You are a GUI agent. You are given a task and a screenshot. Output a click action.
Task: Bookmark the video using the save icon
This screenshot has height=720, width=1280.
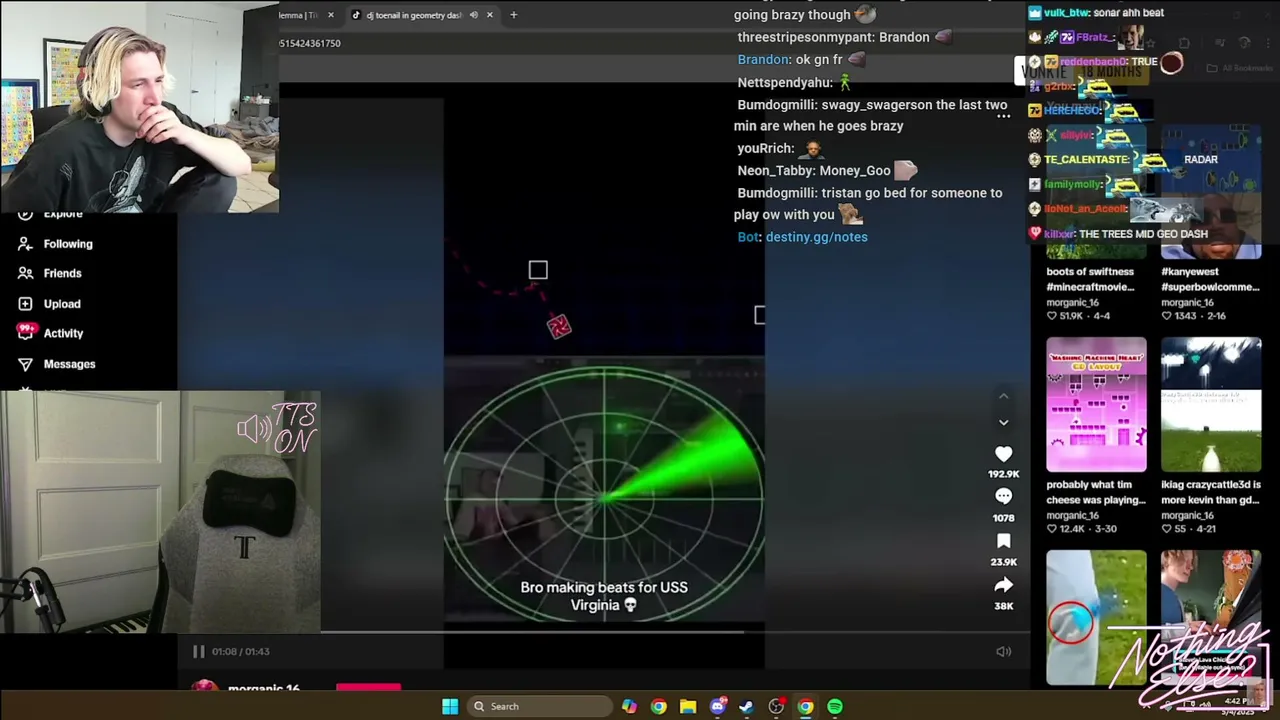1003,541
